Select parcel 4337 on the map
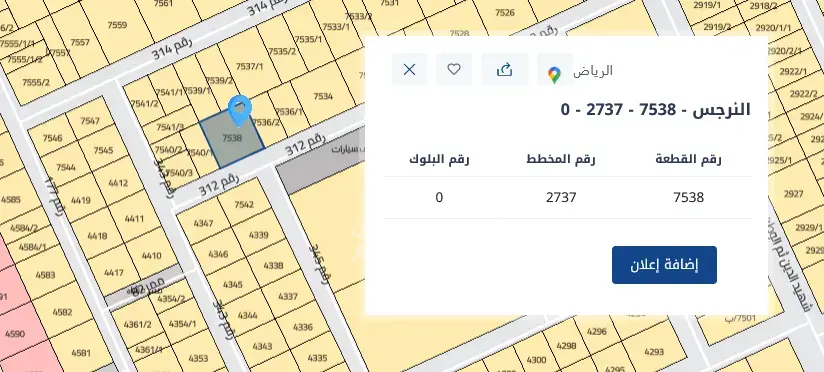This screenshot has width=824, height=372. (x=288, y=296)
